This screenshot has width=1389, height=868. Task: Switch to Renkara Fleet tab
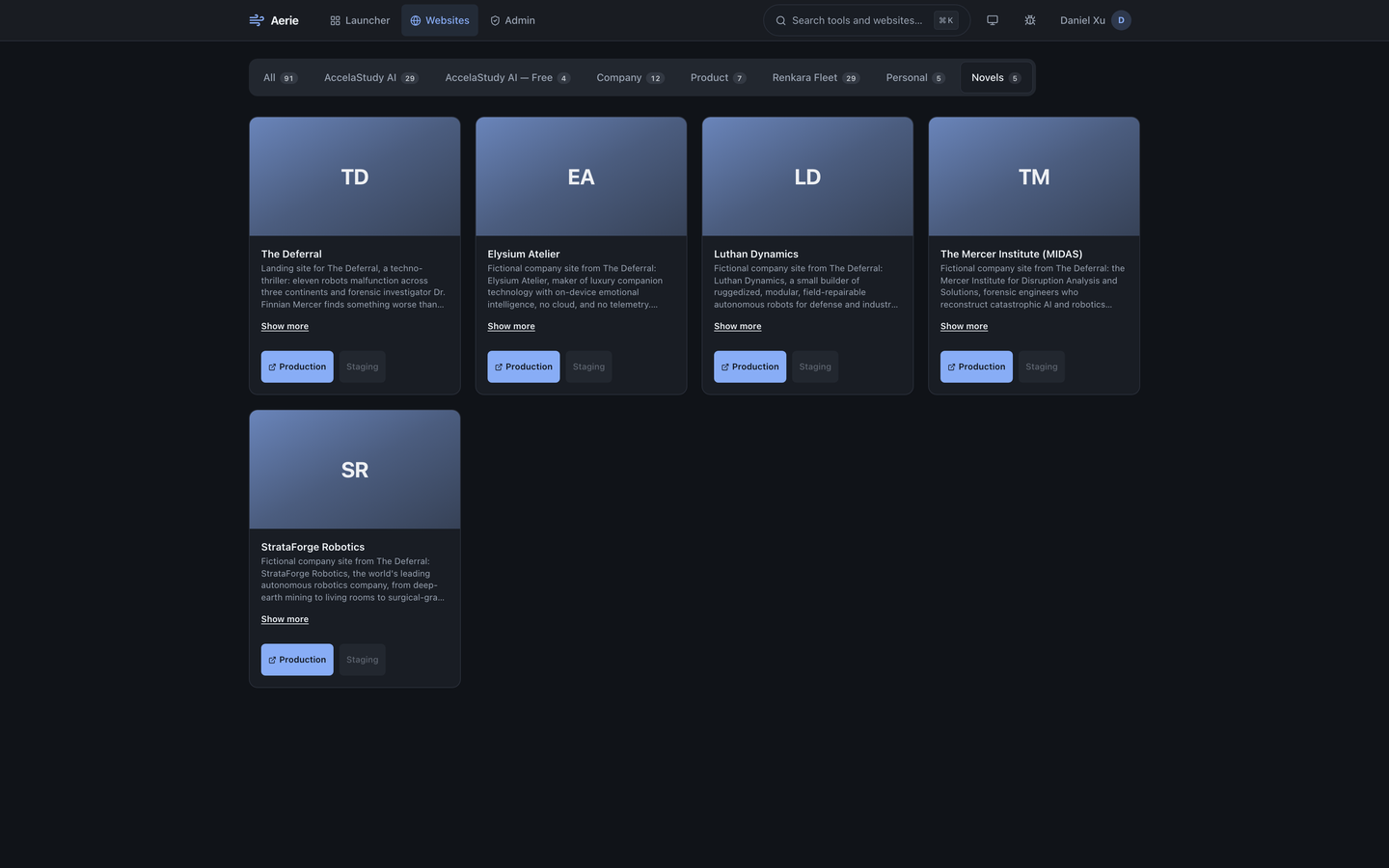(815, 78)
